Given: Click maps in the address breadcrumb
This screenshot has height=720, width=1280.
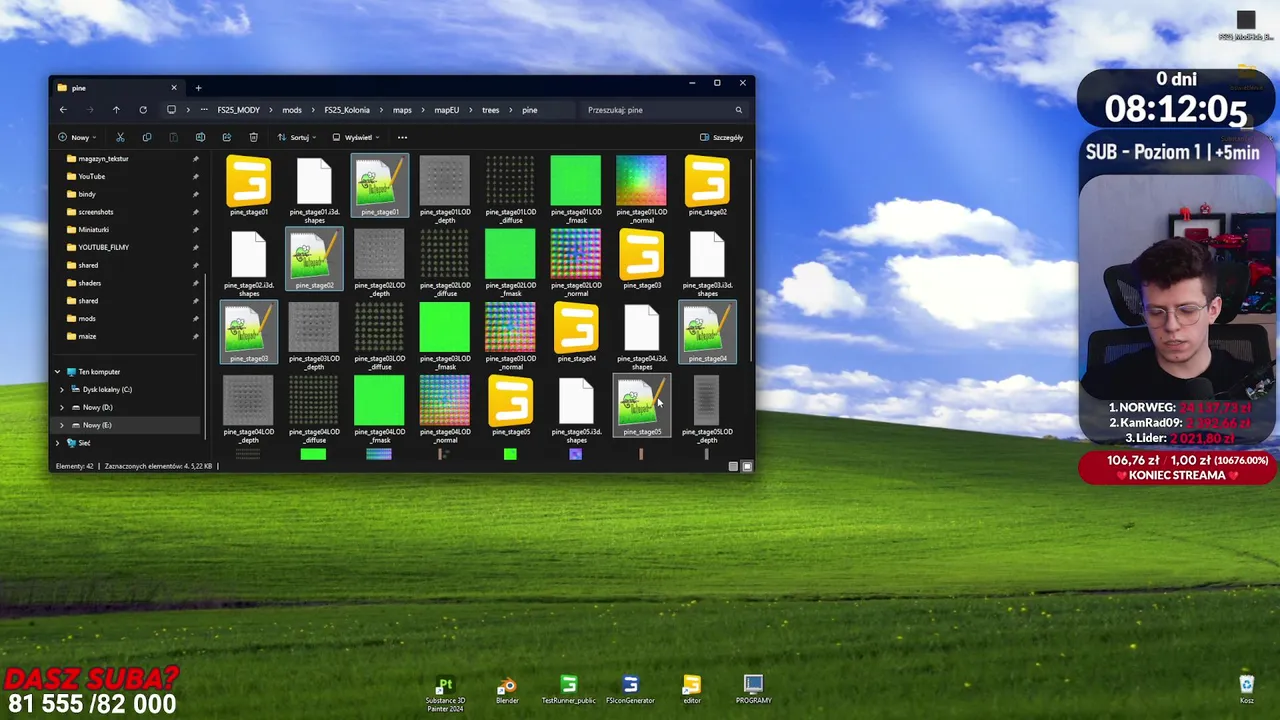Looking at the screenshot, I should coord(402,110).
